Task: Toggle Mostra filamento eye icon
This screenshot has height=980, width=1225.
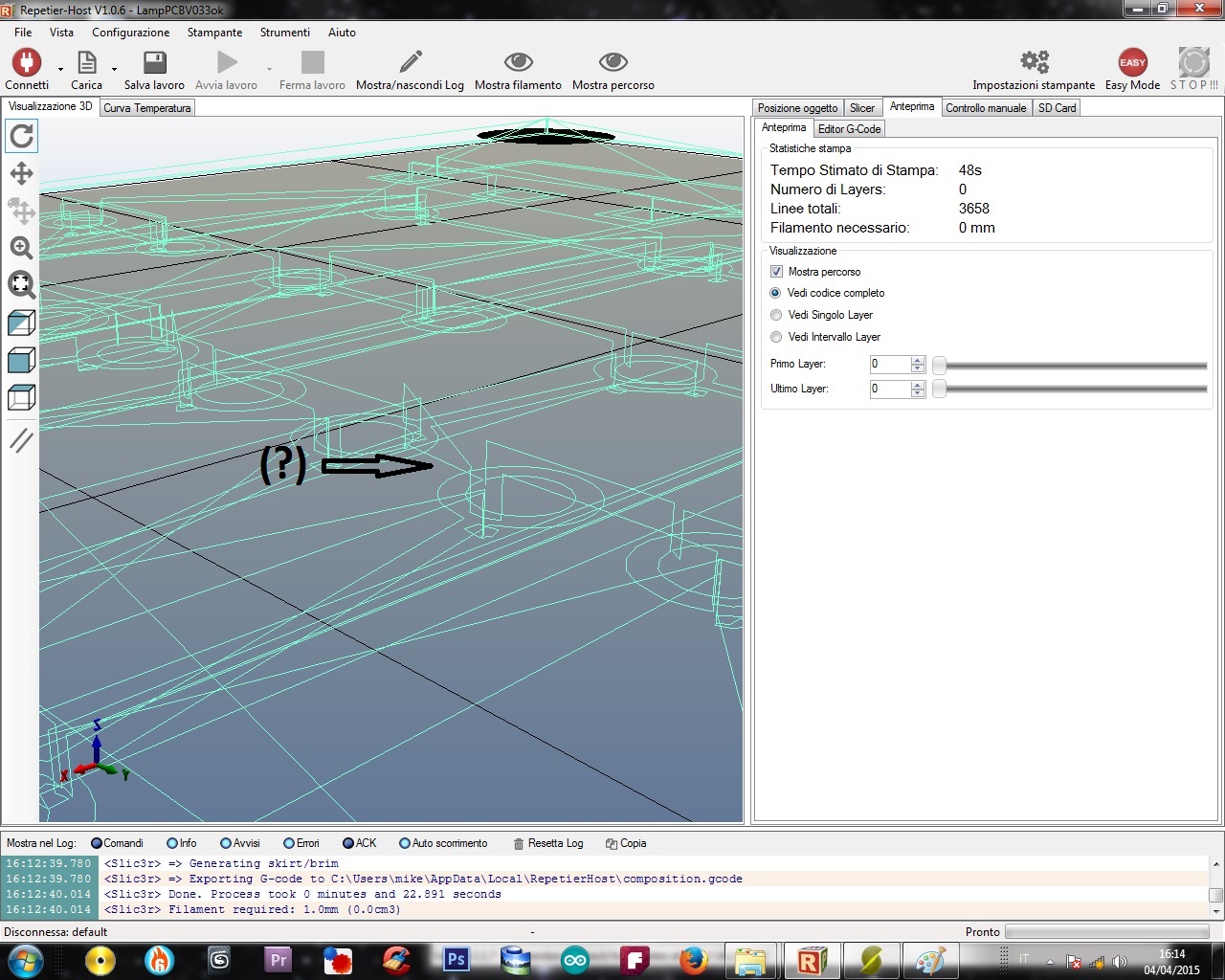Action: tap(518, 63)
